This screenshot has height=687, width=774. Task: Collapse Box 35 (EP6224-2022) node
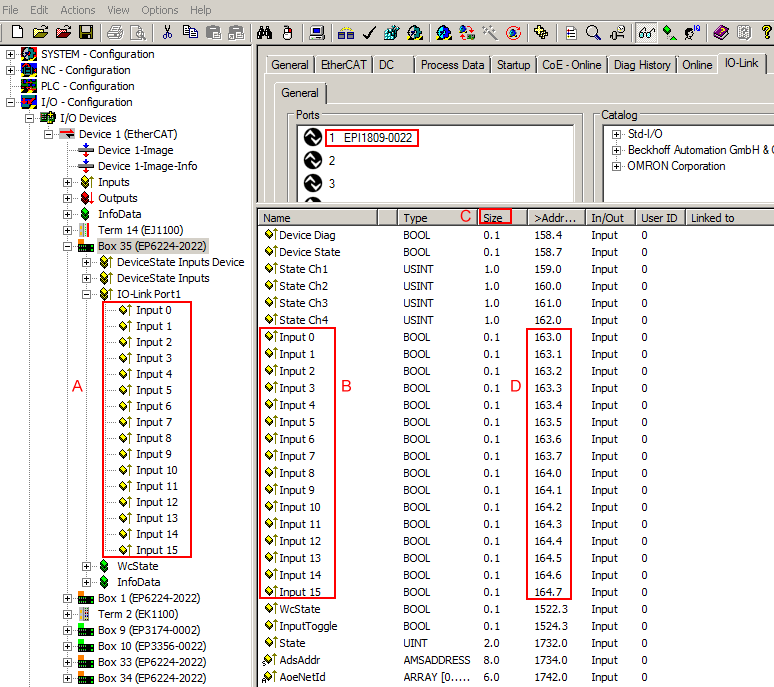(67, 246)
